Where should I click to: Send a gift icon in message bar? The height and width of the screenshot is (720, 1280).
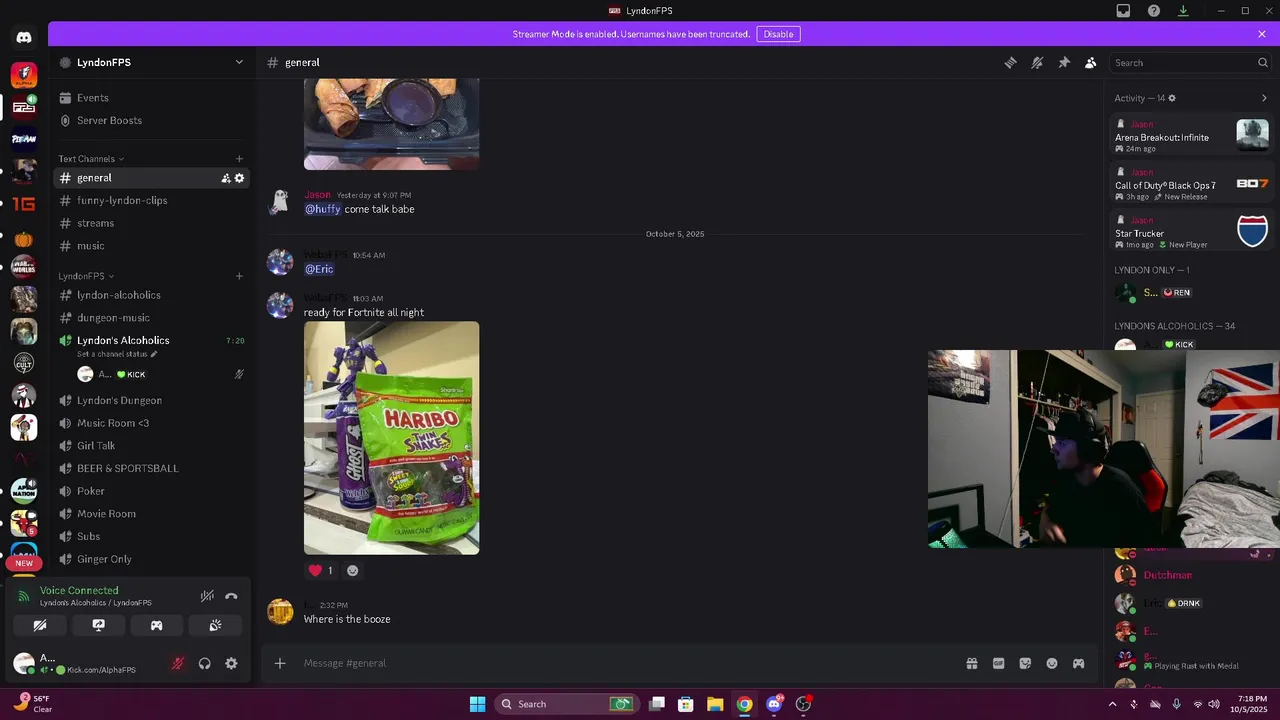[971, 663]
